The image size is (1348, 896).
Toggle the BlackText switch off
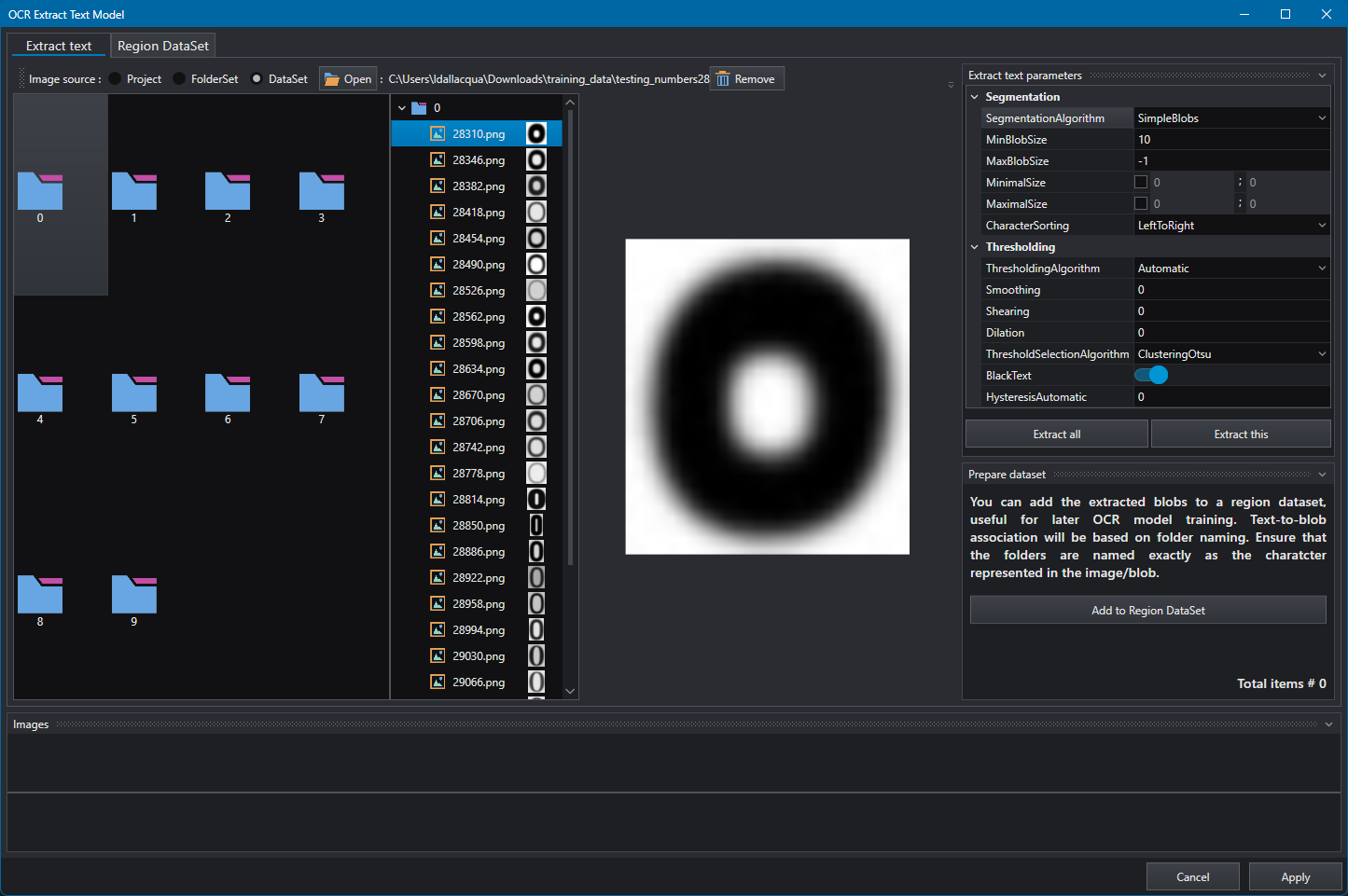tap(1151, 375)
